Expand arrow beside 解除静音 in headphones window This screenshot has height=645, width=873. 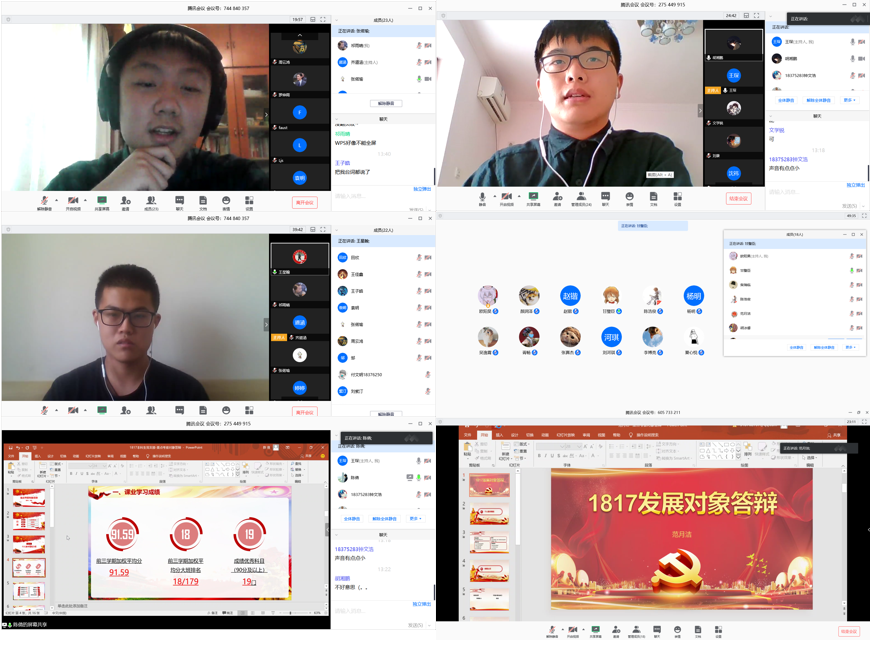click(57, 201)
